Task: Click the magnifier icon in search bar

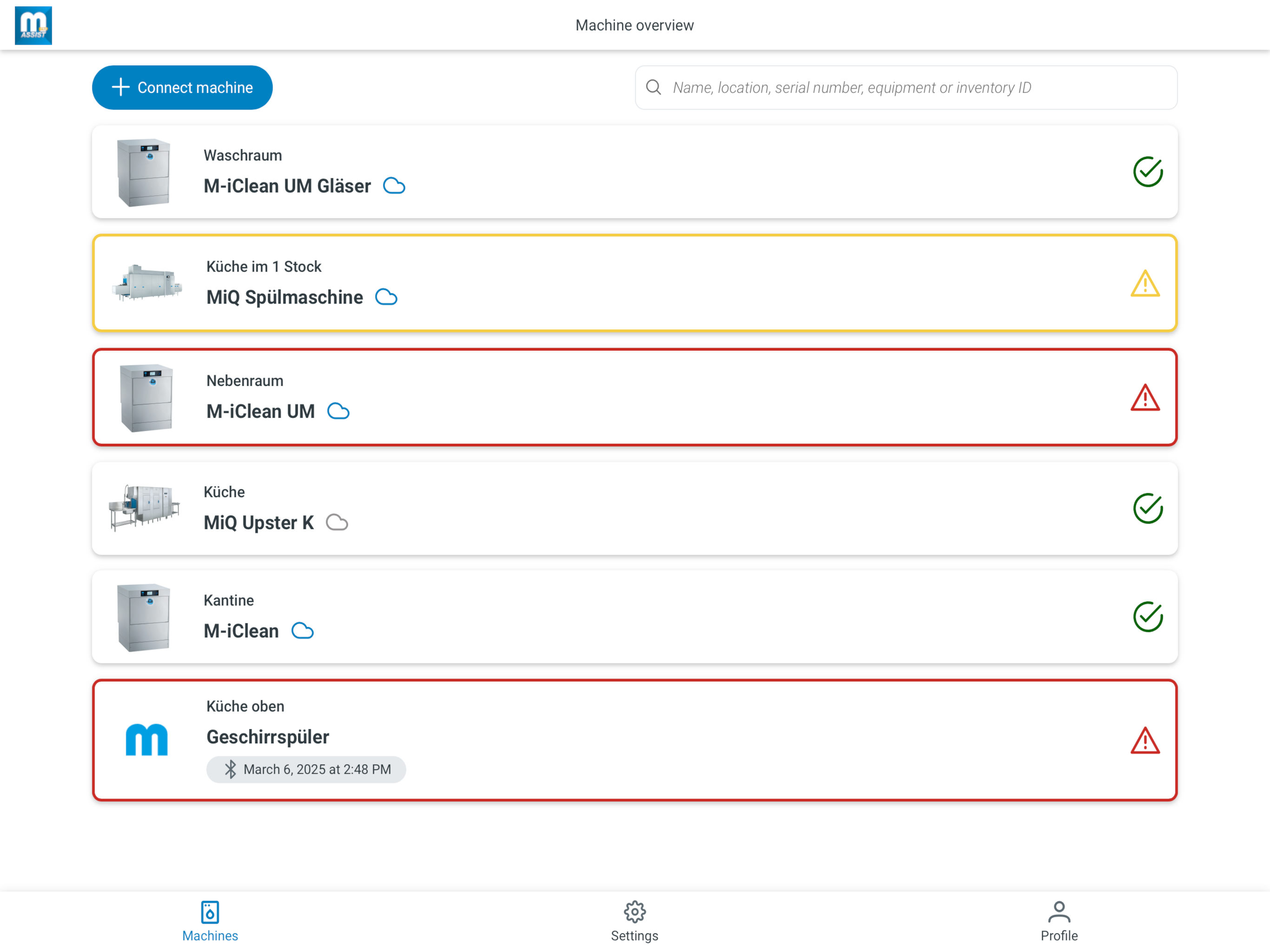Action: click(x=654, y=87)
